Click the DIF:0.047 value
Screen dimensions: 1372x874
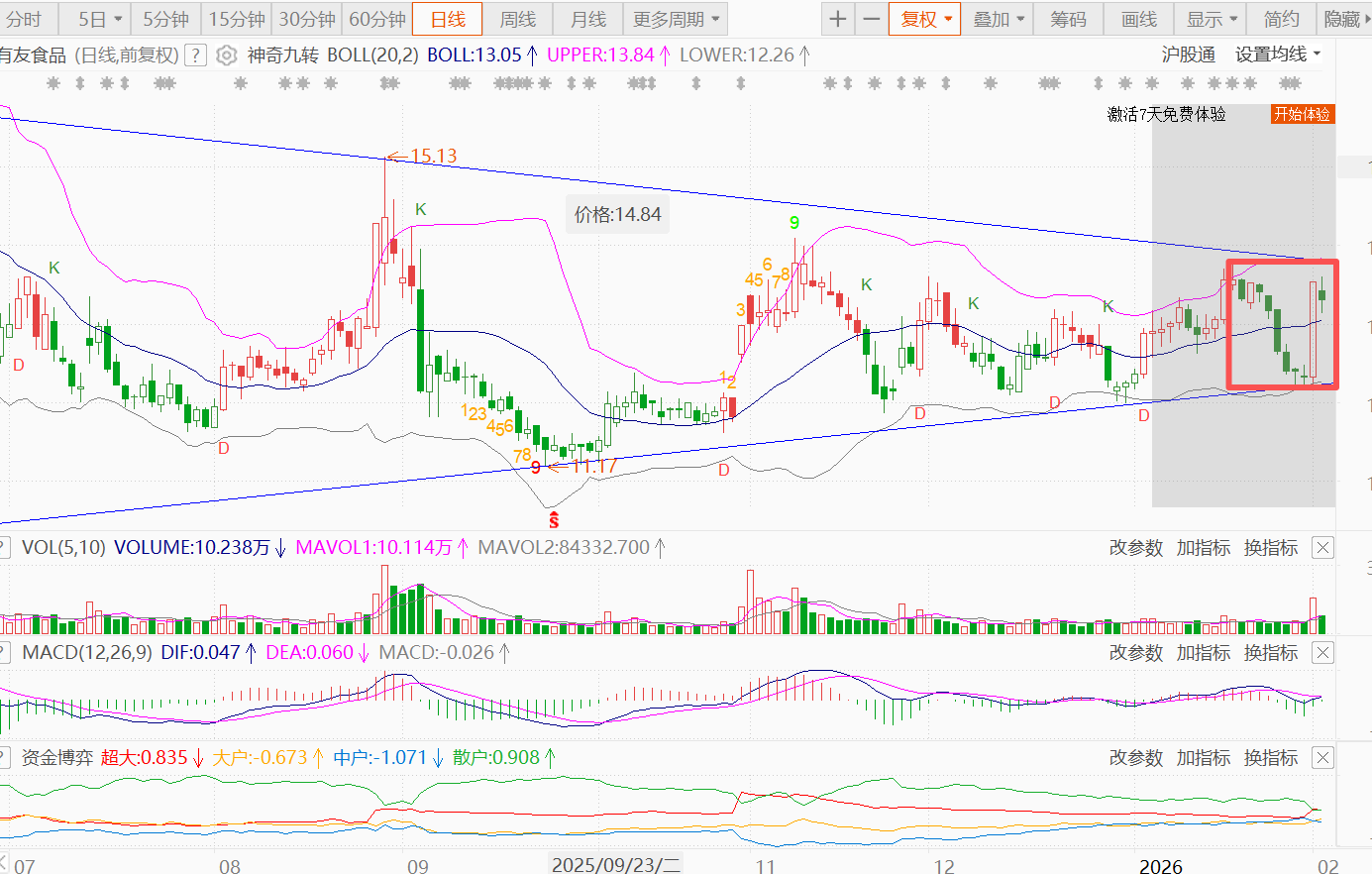tap(200, 652)
